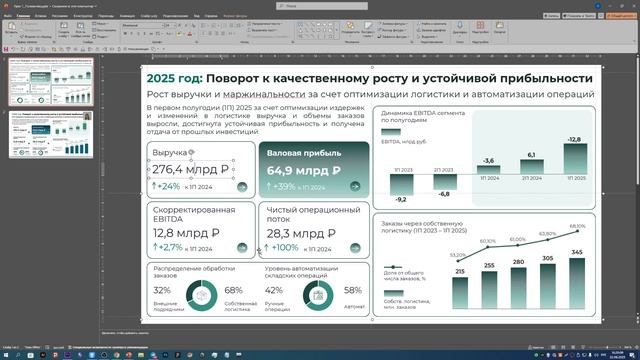
Task: Switch to the Формат фигуры tab
Action: pyautogui.click(x=235, y=16)
